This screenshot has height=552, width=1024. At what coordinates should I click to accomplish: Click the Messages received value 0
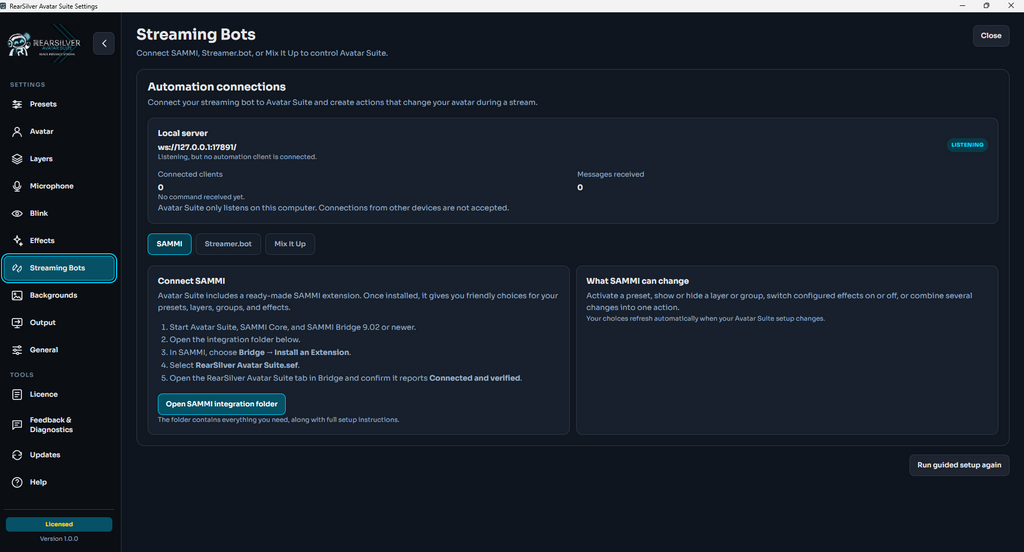coord(580,187)
